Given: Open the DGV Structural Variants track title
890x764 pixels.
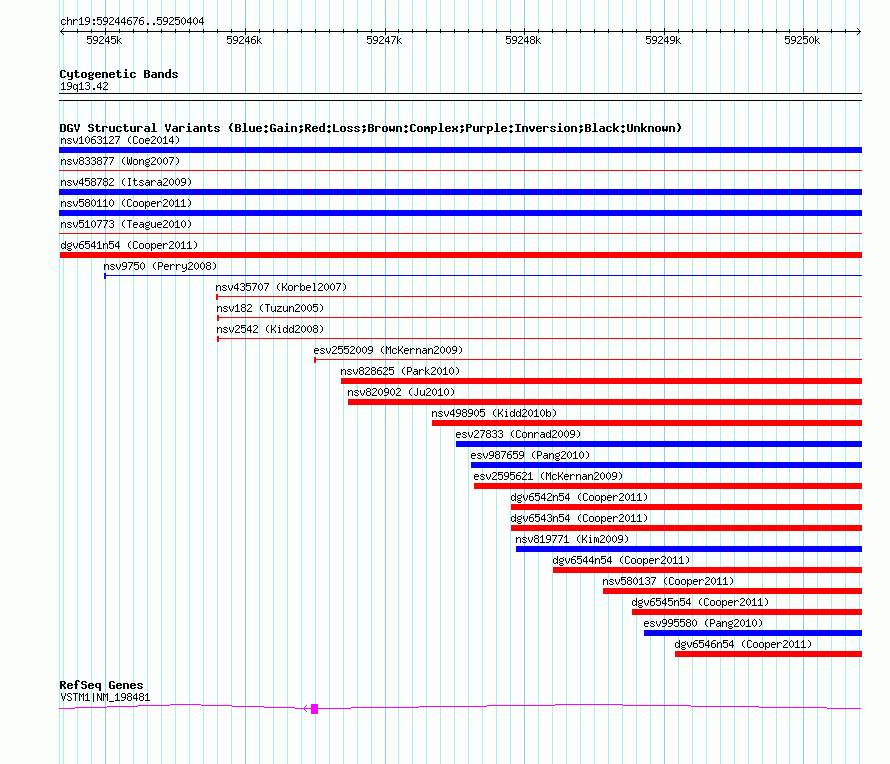Looking at the screenshot, I should [370, 128].
